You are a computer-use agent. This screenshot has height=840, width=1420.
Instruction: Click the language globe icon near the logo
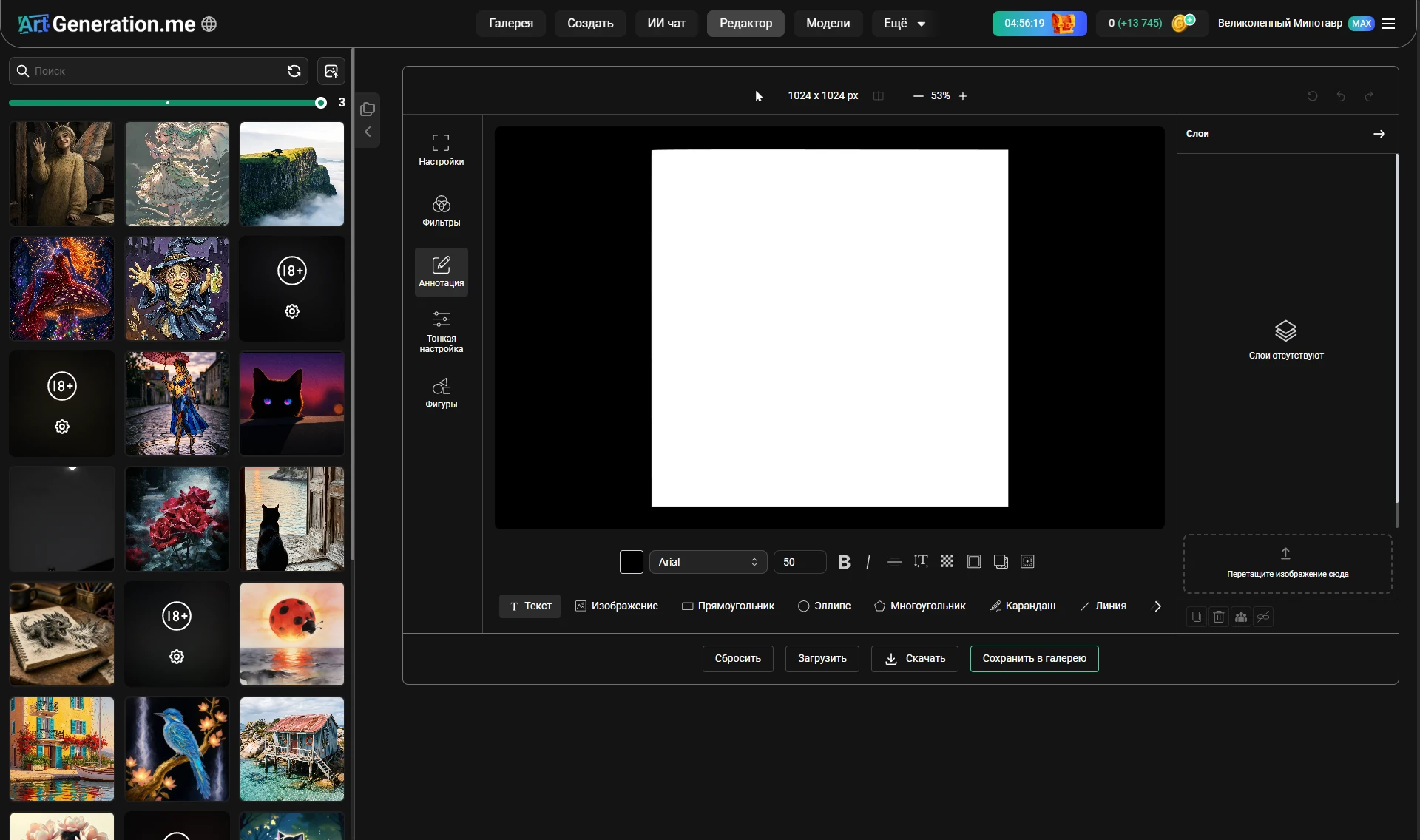pyautogui.click(x=209, y=24)
